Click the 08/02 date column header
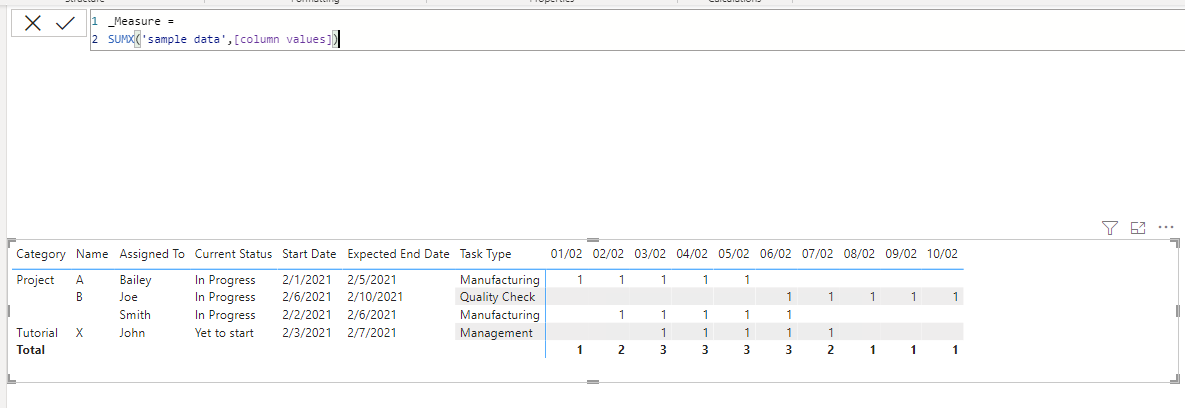The width and height of the screenshot is (1185, 408). pyautogui.click(x=859, y=254)
